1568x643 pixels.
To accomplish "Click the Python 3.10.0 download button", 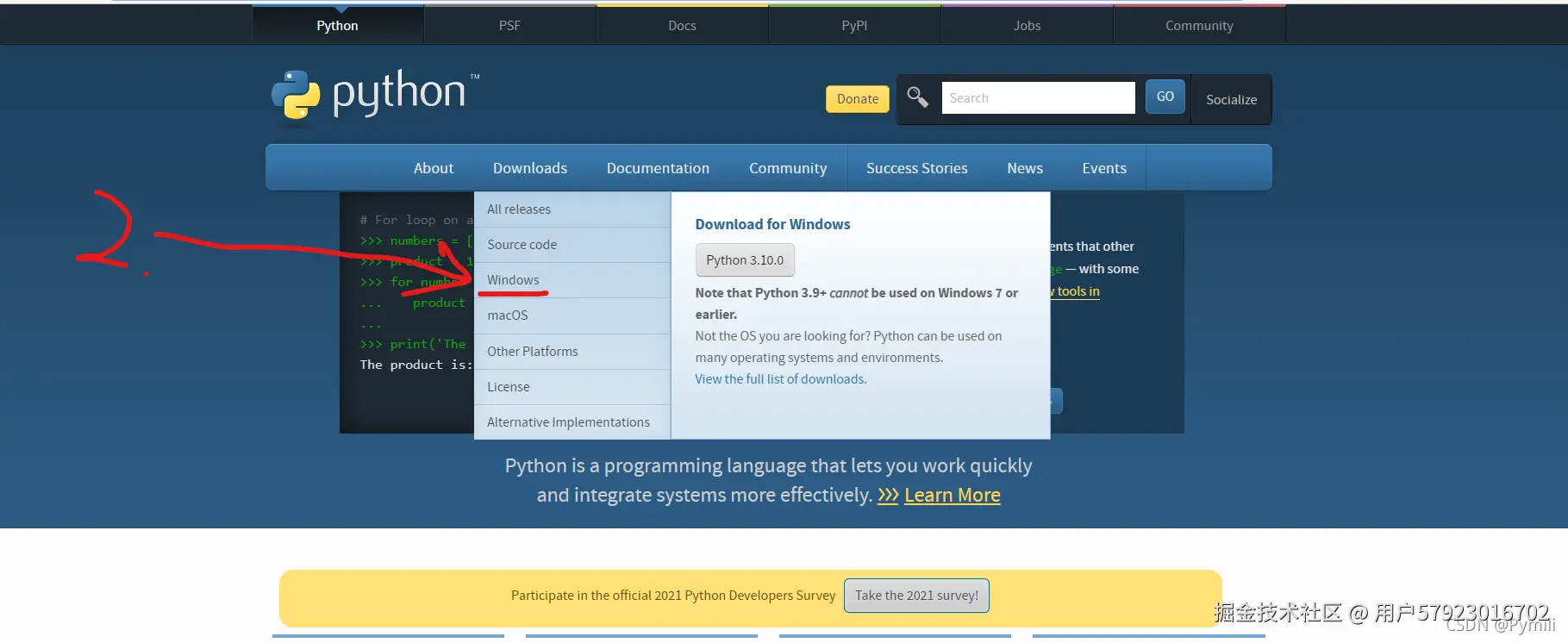I will pyautogui.click(x=745, y=260).
